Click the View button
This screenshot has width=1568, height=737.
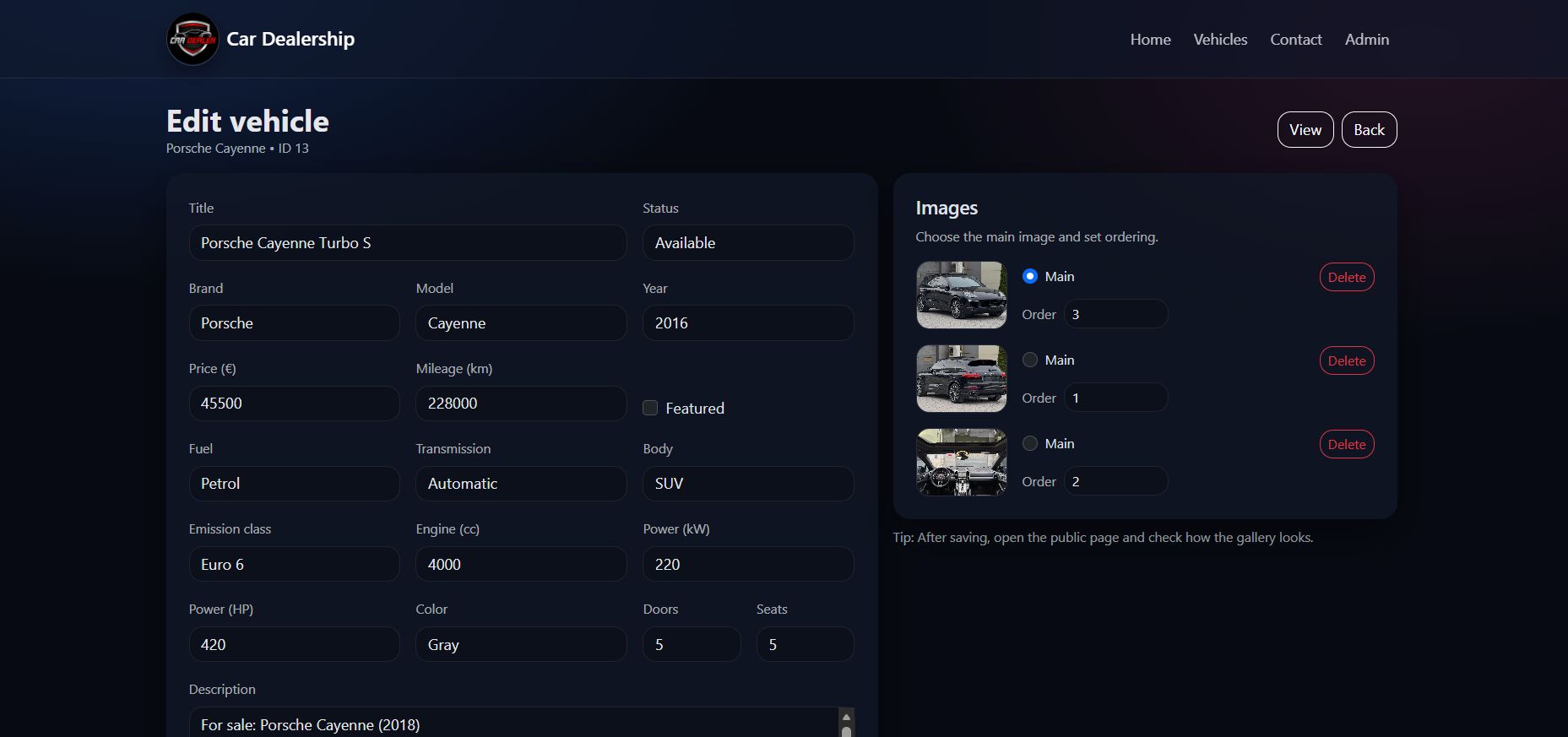[x=1305, y=129]
